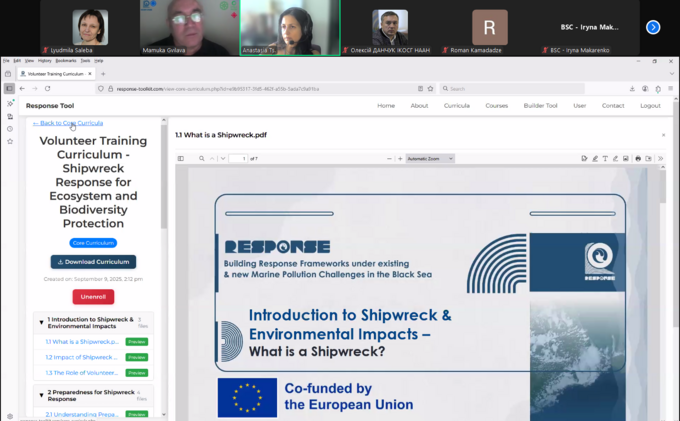This screenshot has height=421, width=680.
Task: Open 1.2 Impact of Shipwreck file
Action: (x=82, y=357)
